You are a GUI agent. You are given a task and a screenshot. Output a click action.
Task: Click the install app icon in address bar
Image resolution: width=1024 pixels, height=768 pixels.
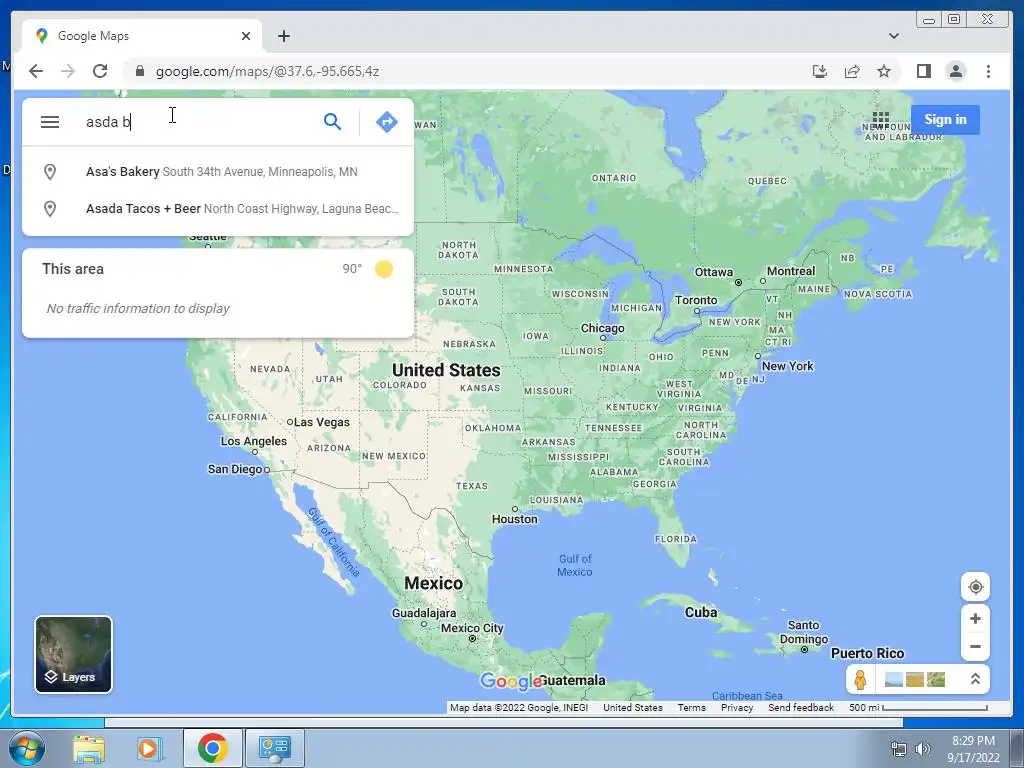pos(820,71)
